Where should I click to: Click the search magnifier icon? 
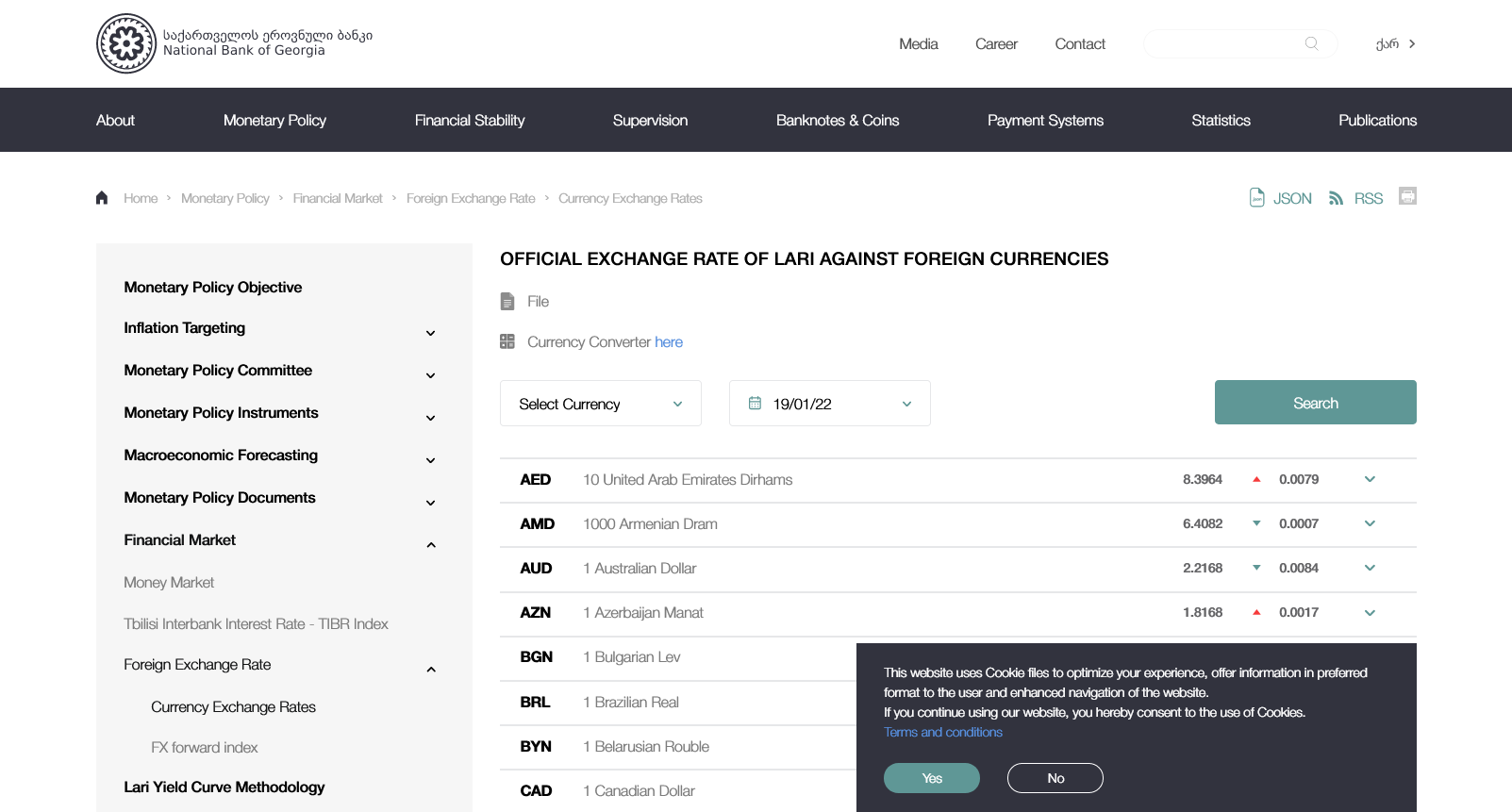(x=1311, y=43)
